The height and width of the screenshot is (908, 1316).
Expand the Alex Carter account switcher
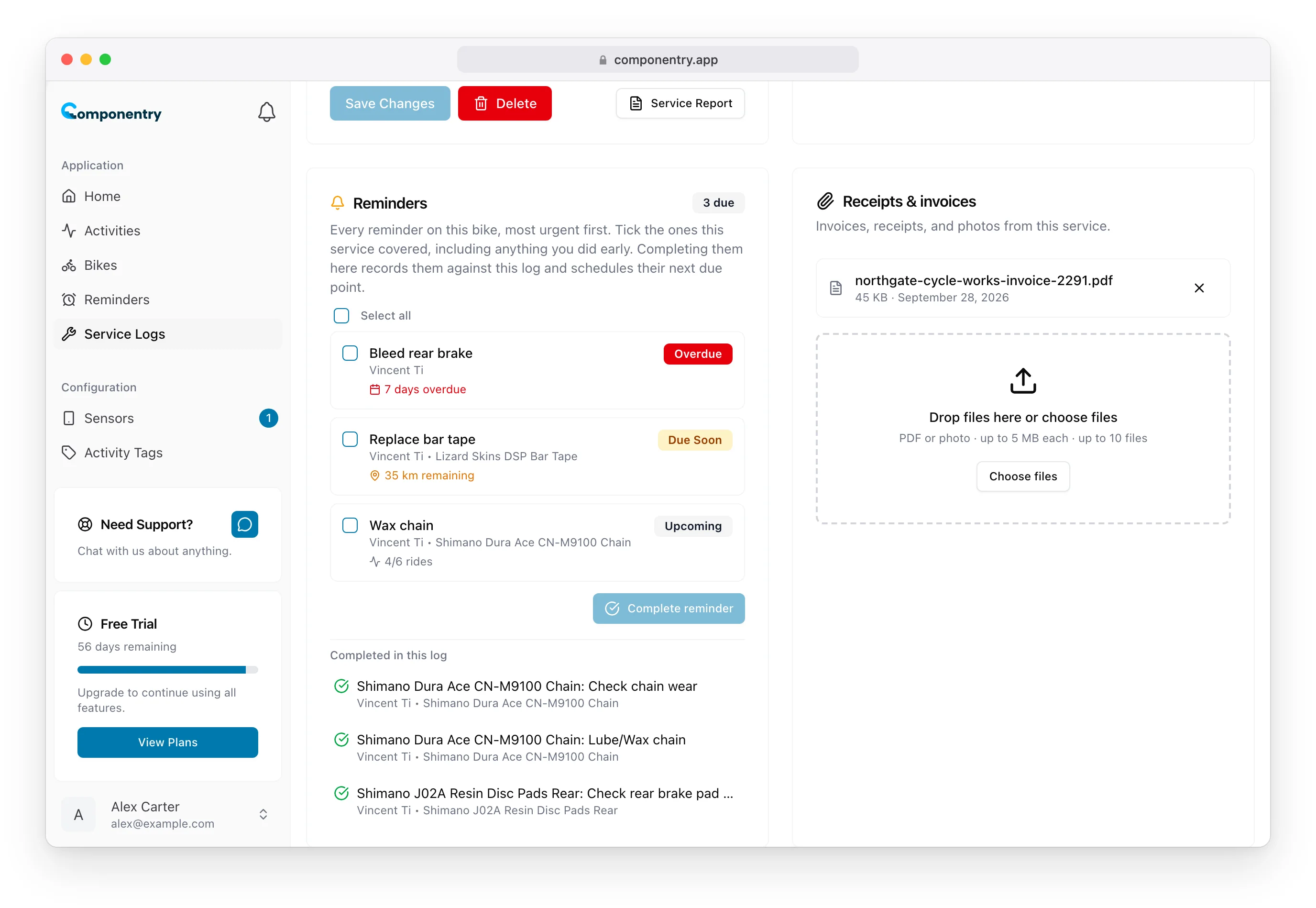click(168, 815)
